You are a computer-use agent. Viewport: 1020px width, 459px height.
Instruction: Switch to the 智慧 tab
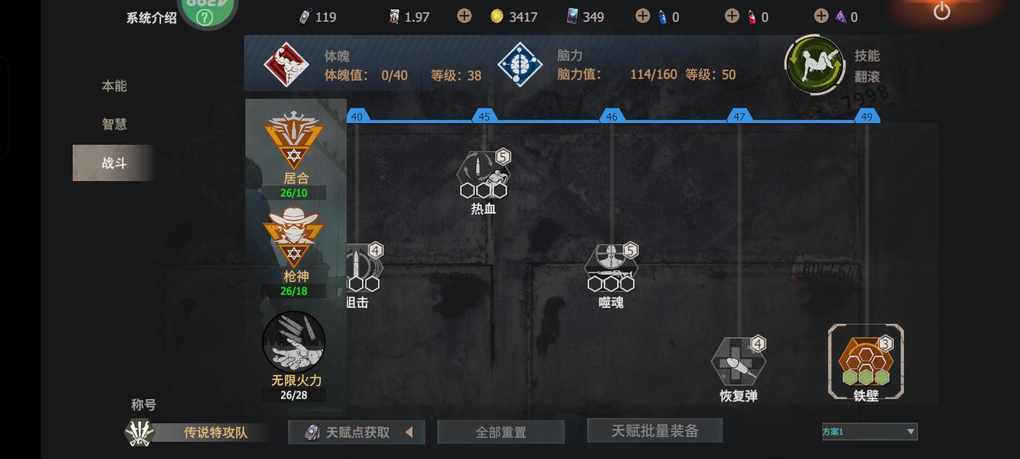coord(114,124)
